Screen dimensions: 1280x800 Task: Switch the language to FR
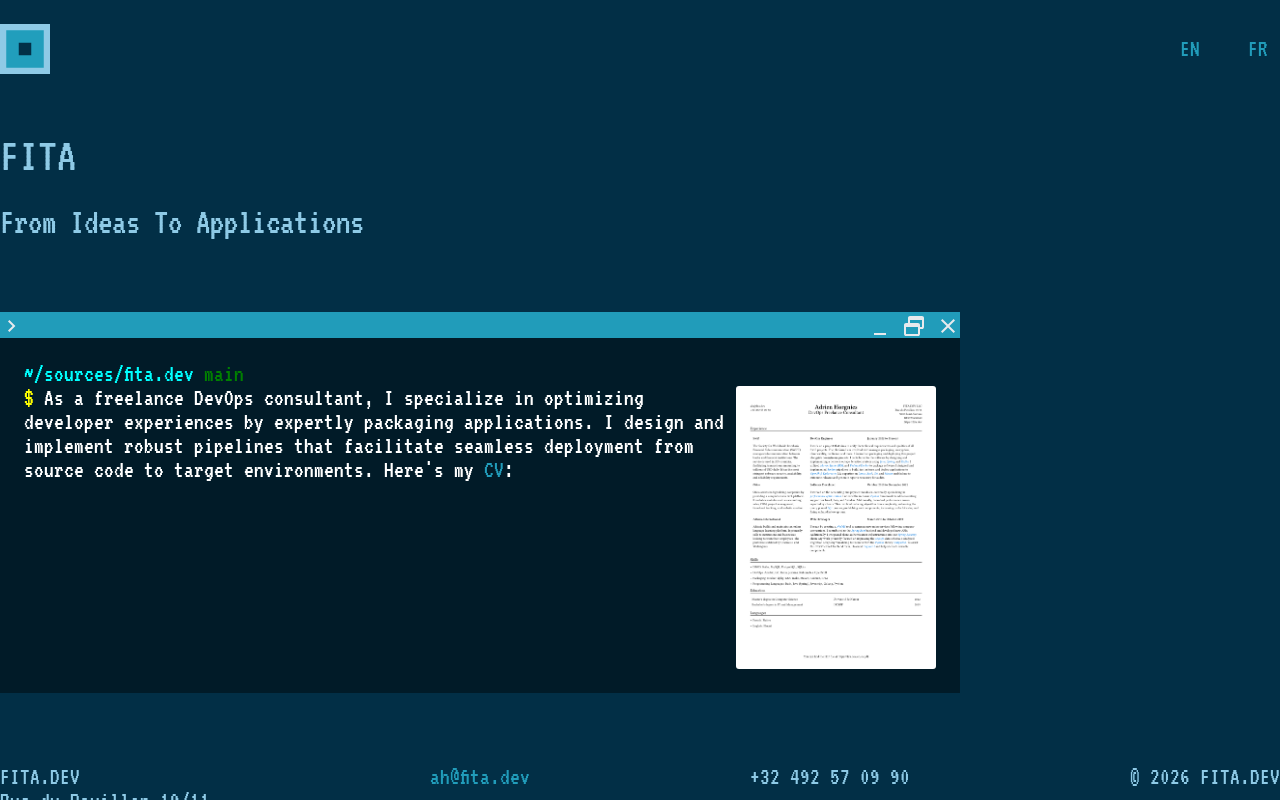coord(1258,49)
